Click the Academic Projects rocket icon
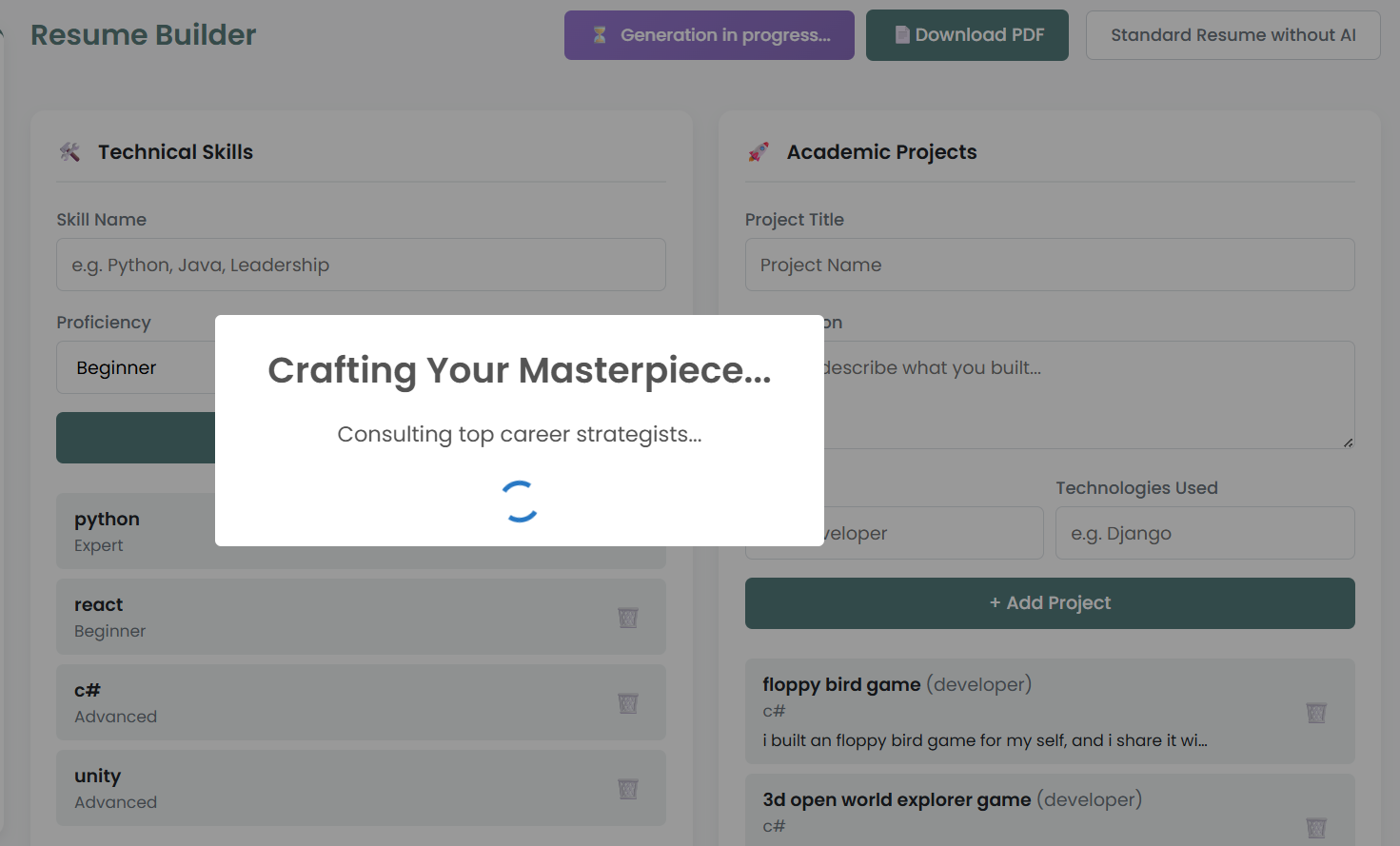Image resolution: width=1400 pixels, height=846 pixels. tap(759, 152)
